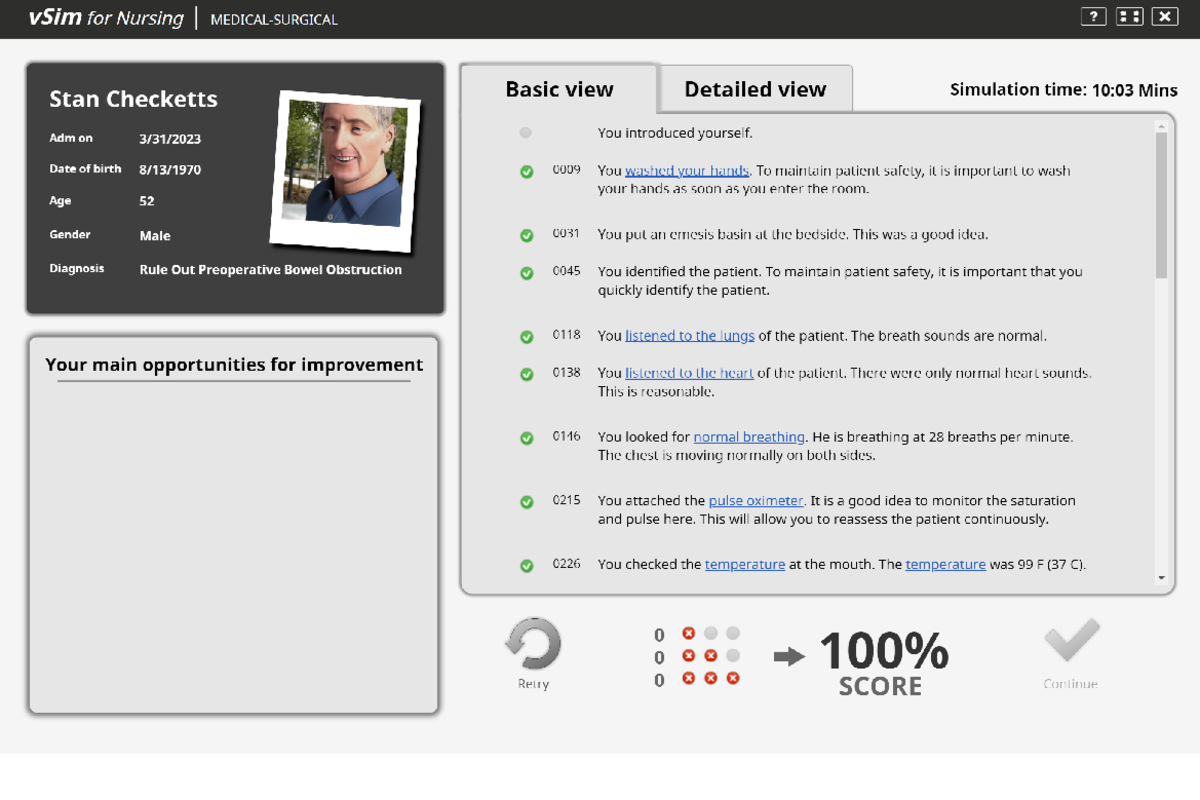
Task: Click the scroll up arrow in feedback list
Action: 1161,126
